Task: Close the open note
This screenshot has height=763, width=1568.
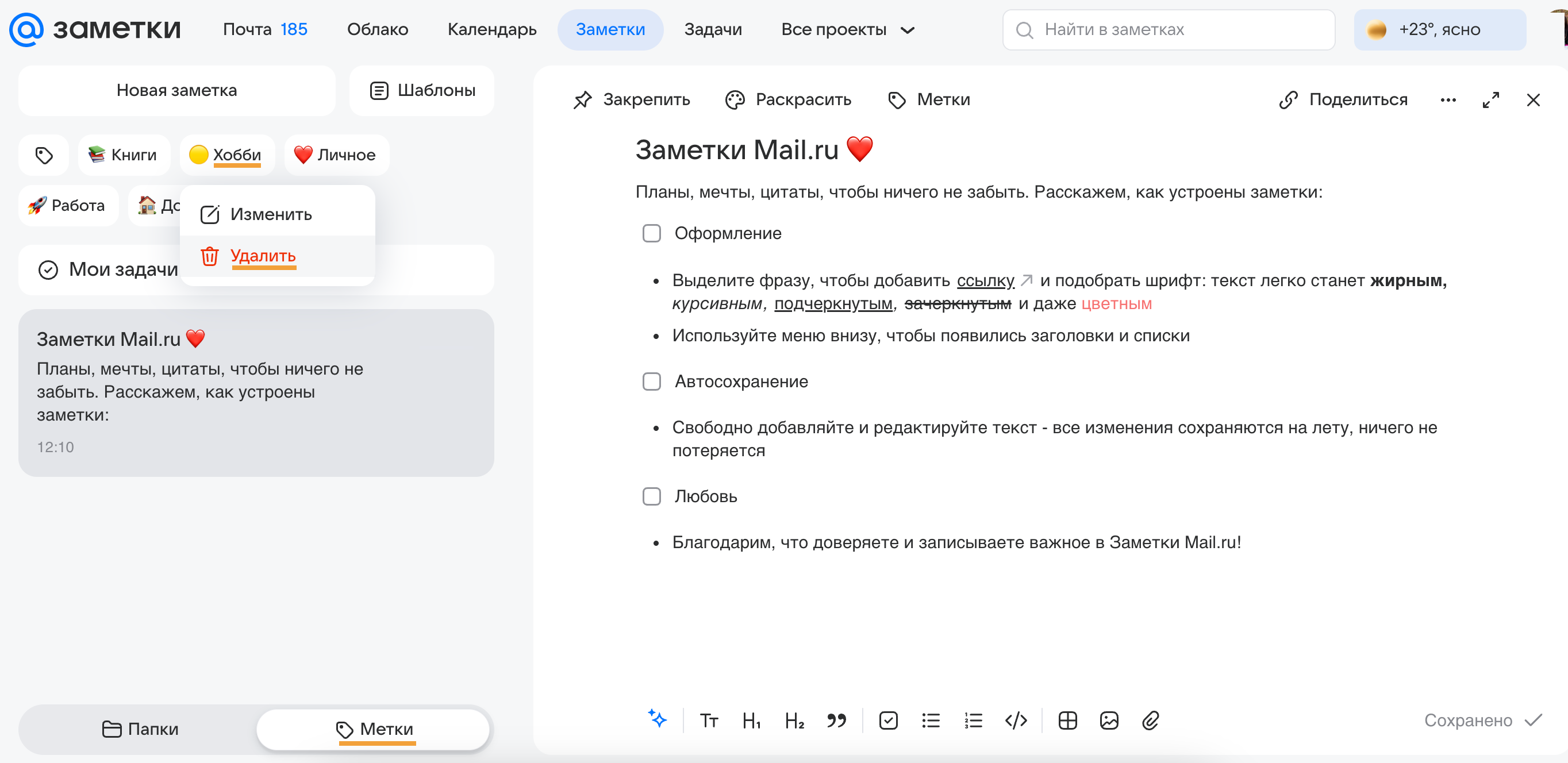Action: tap(1534, 100)
